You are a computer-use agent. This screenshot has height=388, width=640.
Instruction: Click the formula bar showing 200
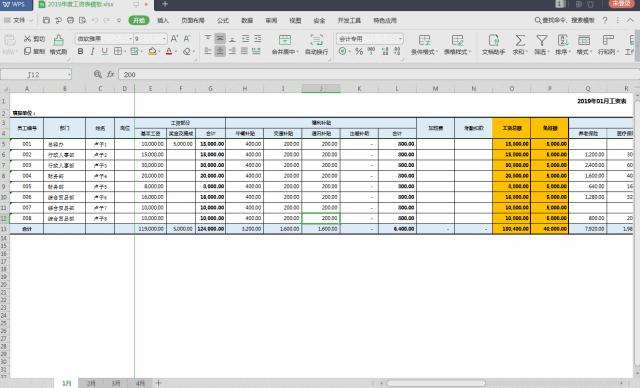pos(379,75)
